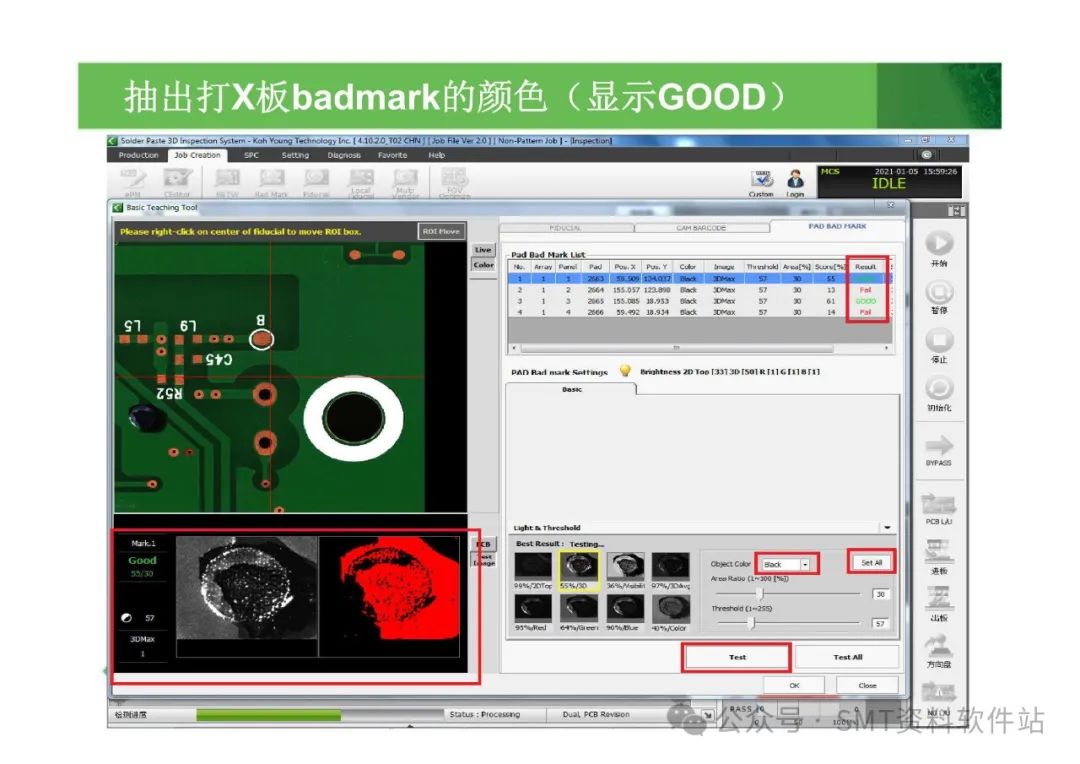Click the 暂停 pause icon

point(939,293)
